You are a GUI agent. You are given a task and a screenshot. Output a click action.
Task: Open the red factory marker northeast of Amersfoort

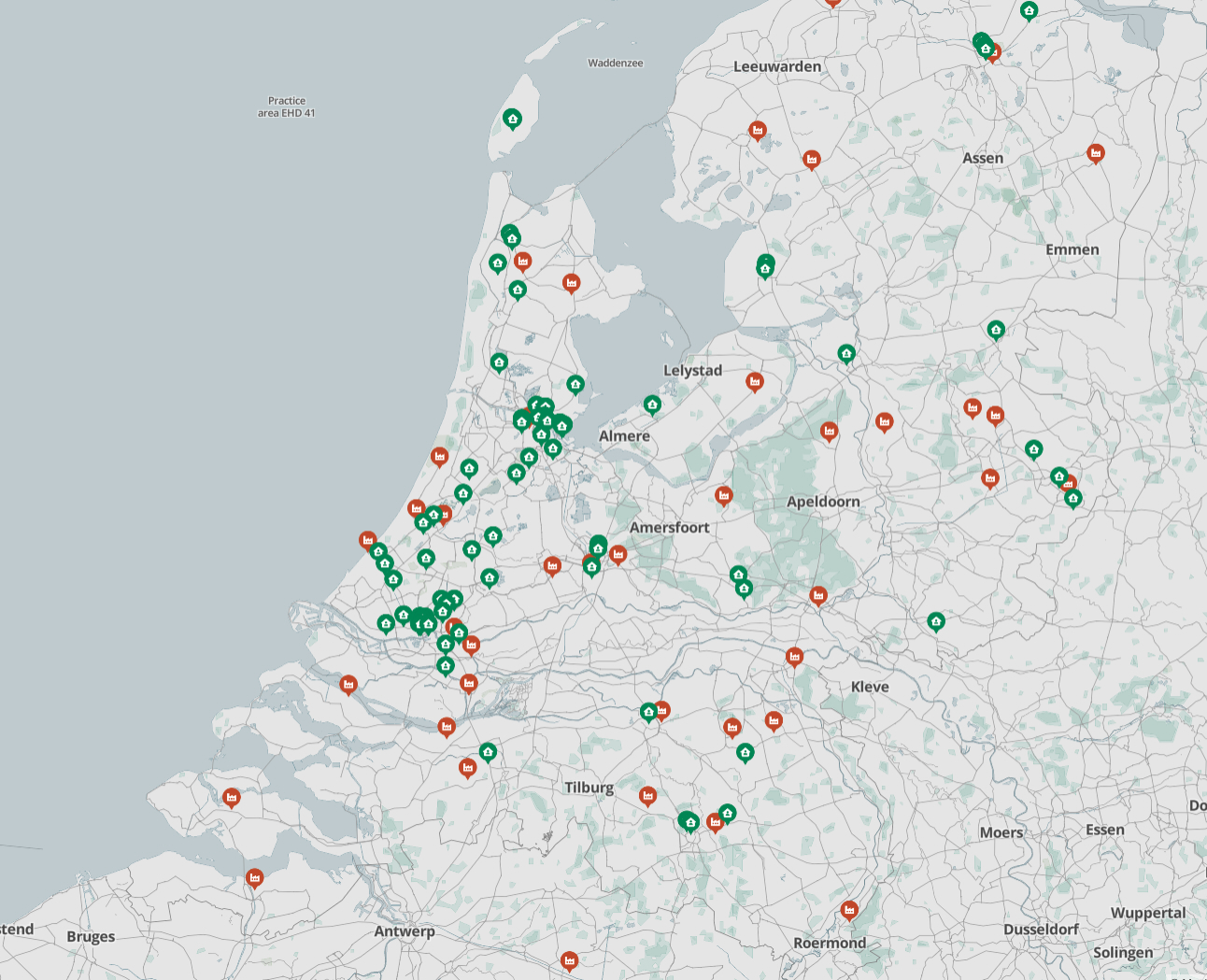pyautogui.click(x=723, y=494)
